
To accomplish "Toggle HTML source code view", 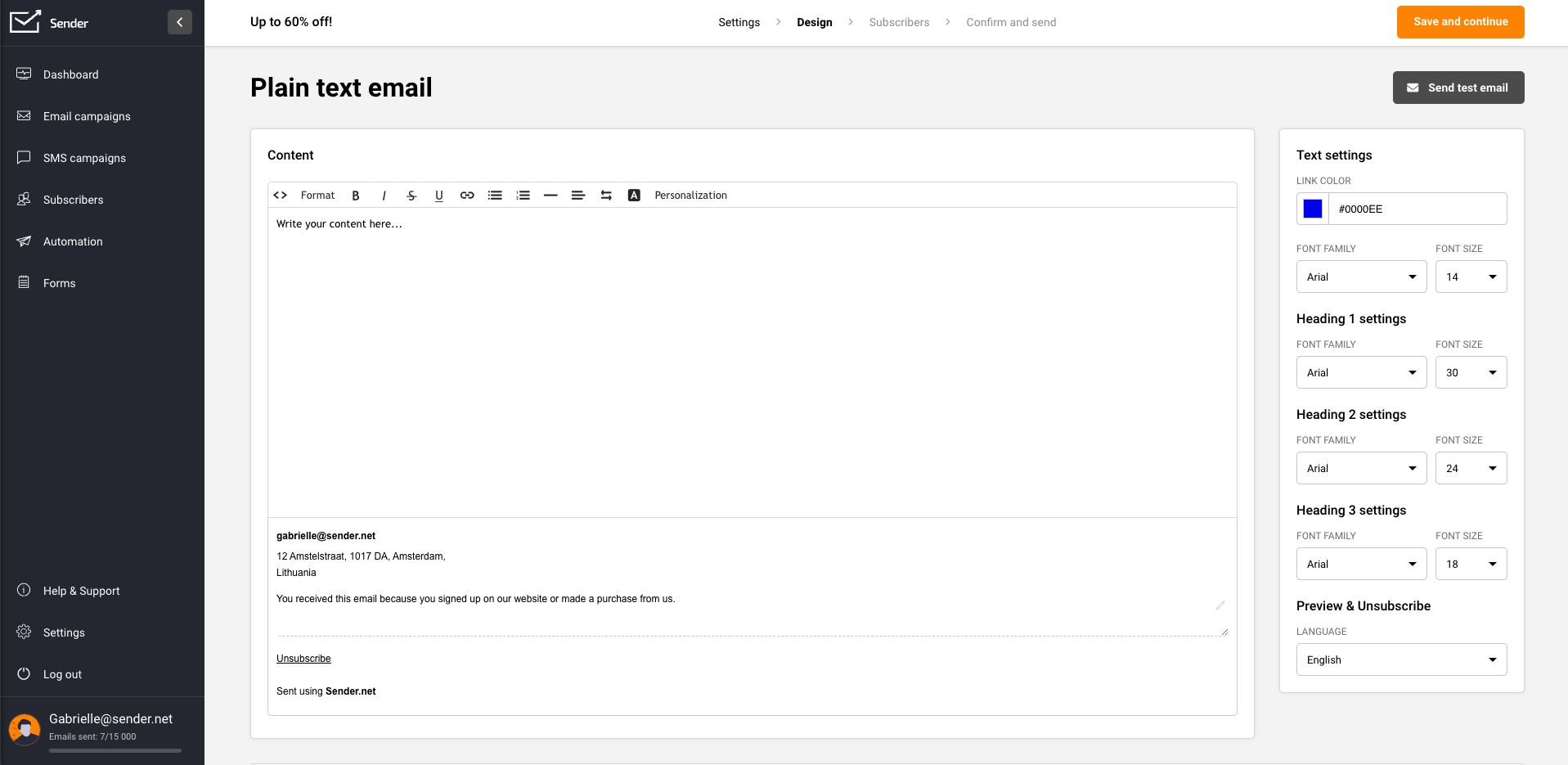I will click(x=281, y=196).
